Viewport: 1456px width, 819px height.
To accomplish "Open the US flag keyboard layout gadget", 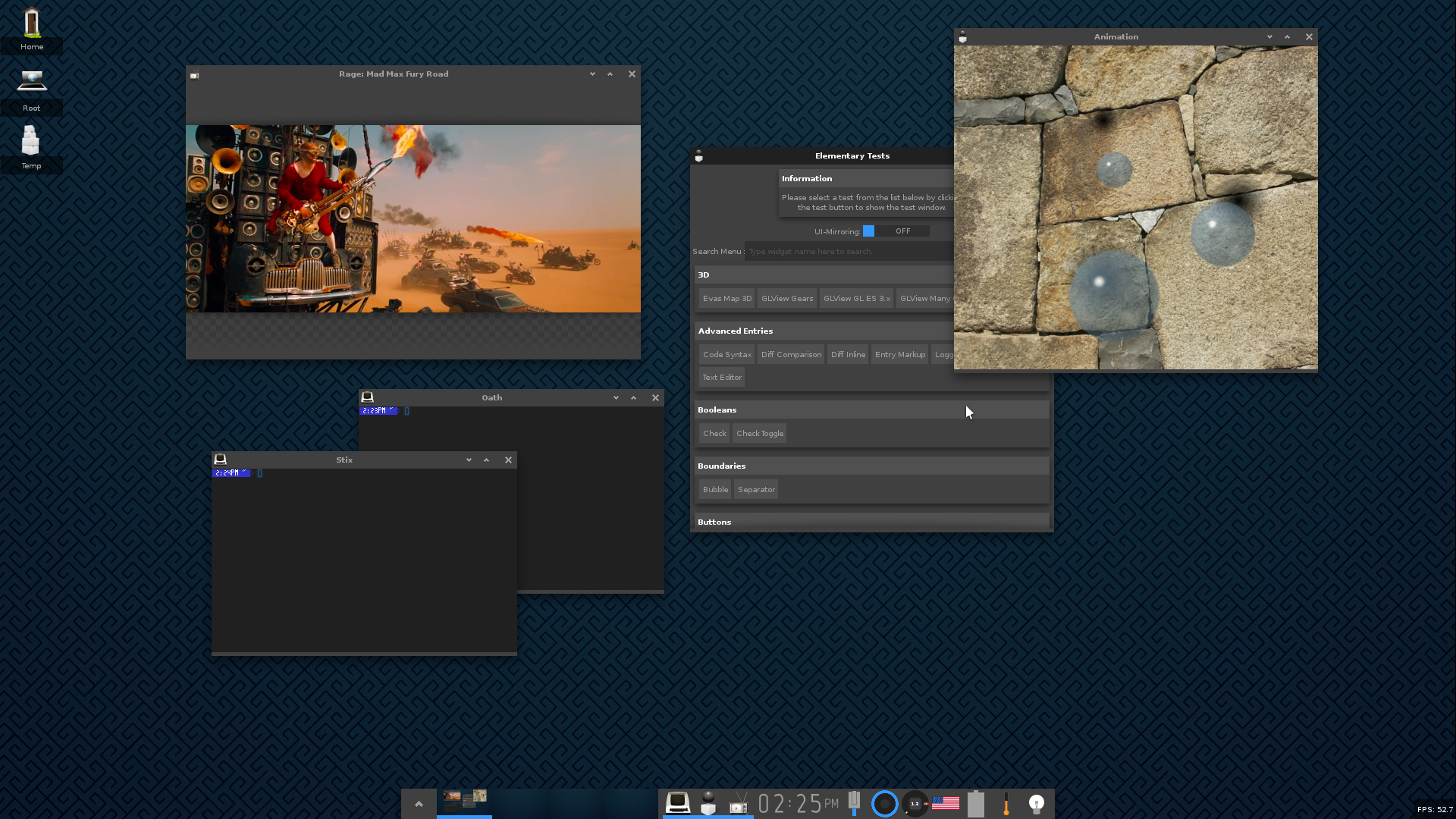I will 946,802.
